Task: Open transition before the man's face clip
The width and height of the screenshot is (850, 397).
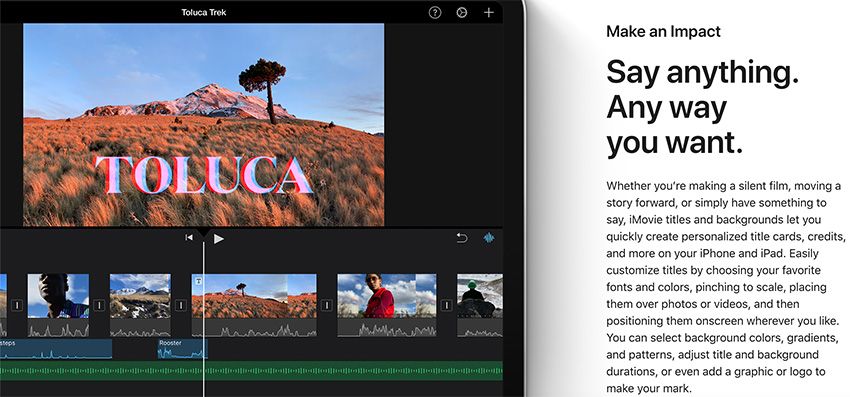Action: point(17,305)
